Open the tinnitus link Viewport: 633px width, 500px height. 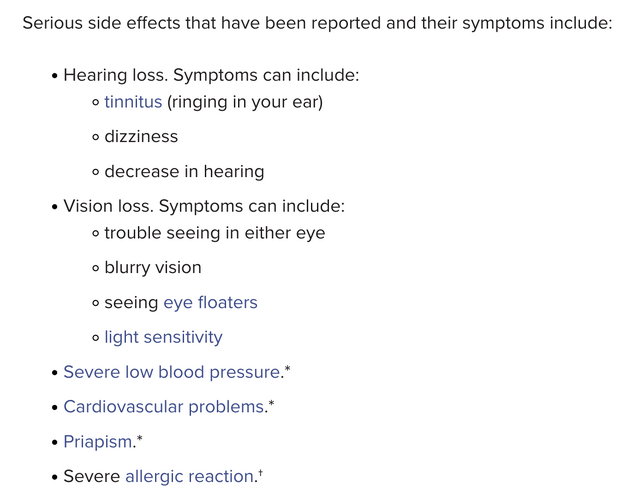133,102
